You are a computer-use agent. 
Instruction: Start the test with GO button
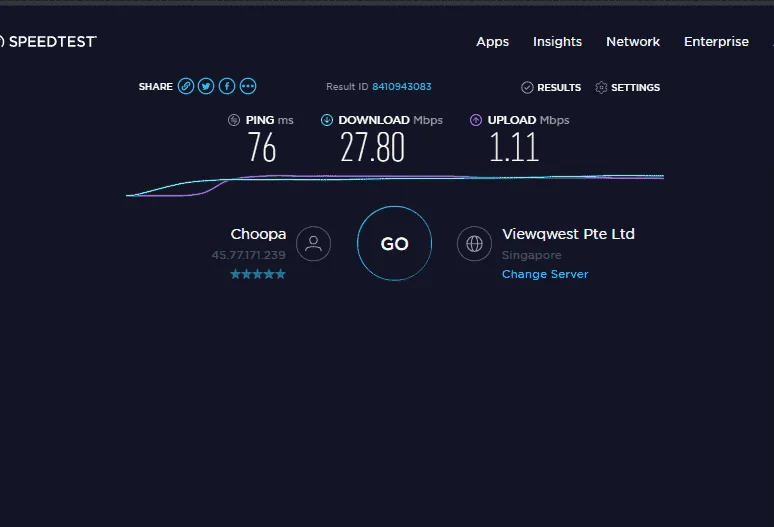[x=394, y=244]
